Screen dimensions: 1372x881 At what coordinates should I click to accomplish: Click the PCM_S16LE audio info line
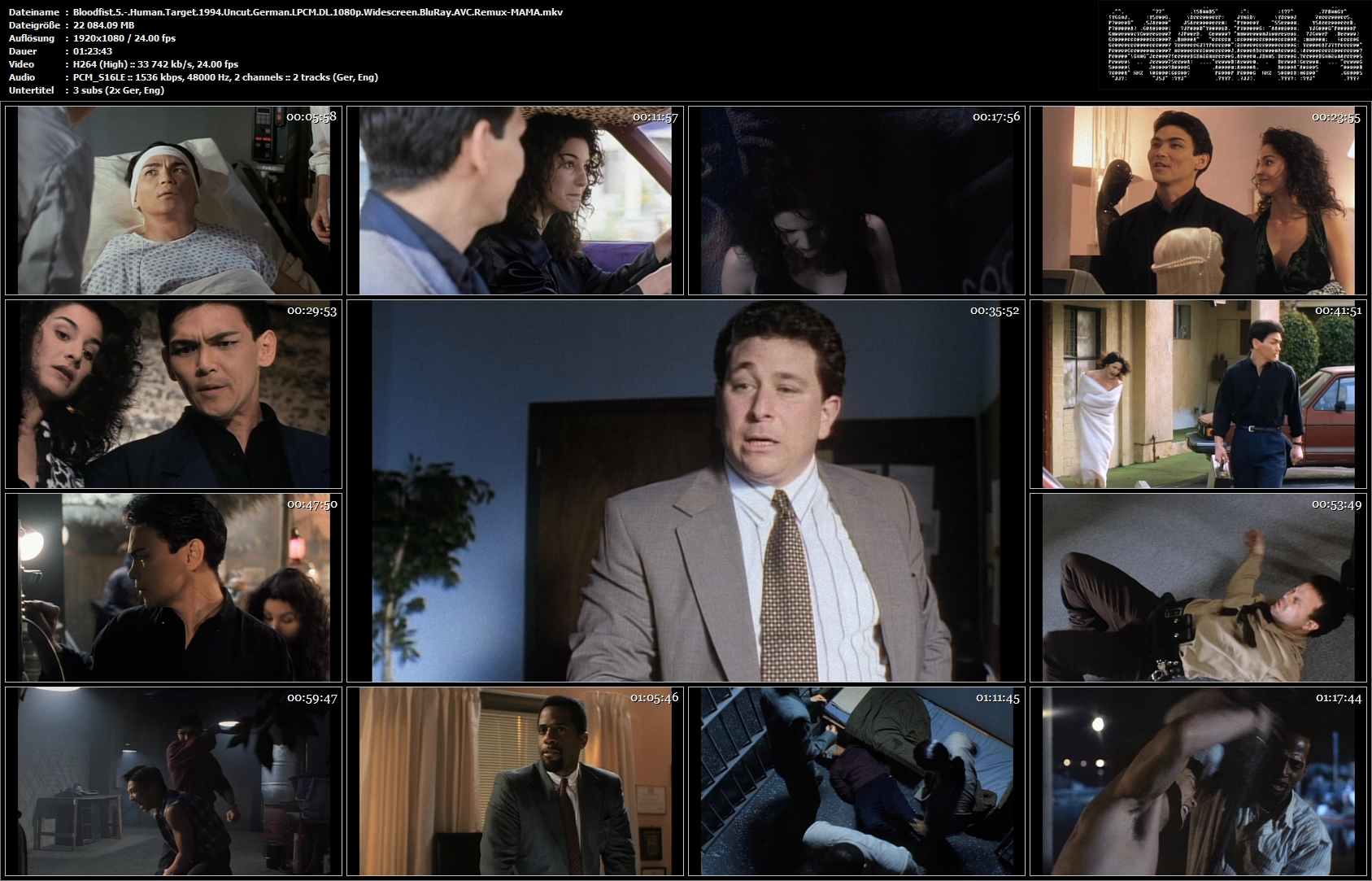point(225,77)
